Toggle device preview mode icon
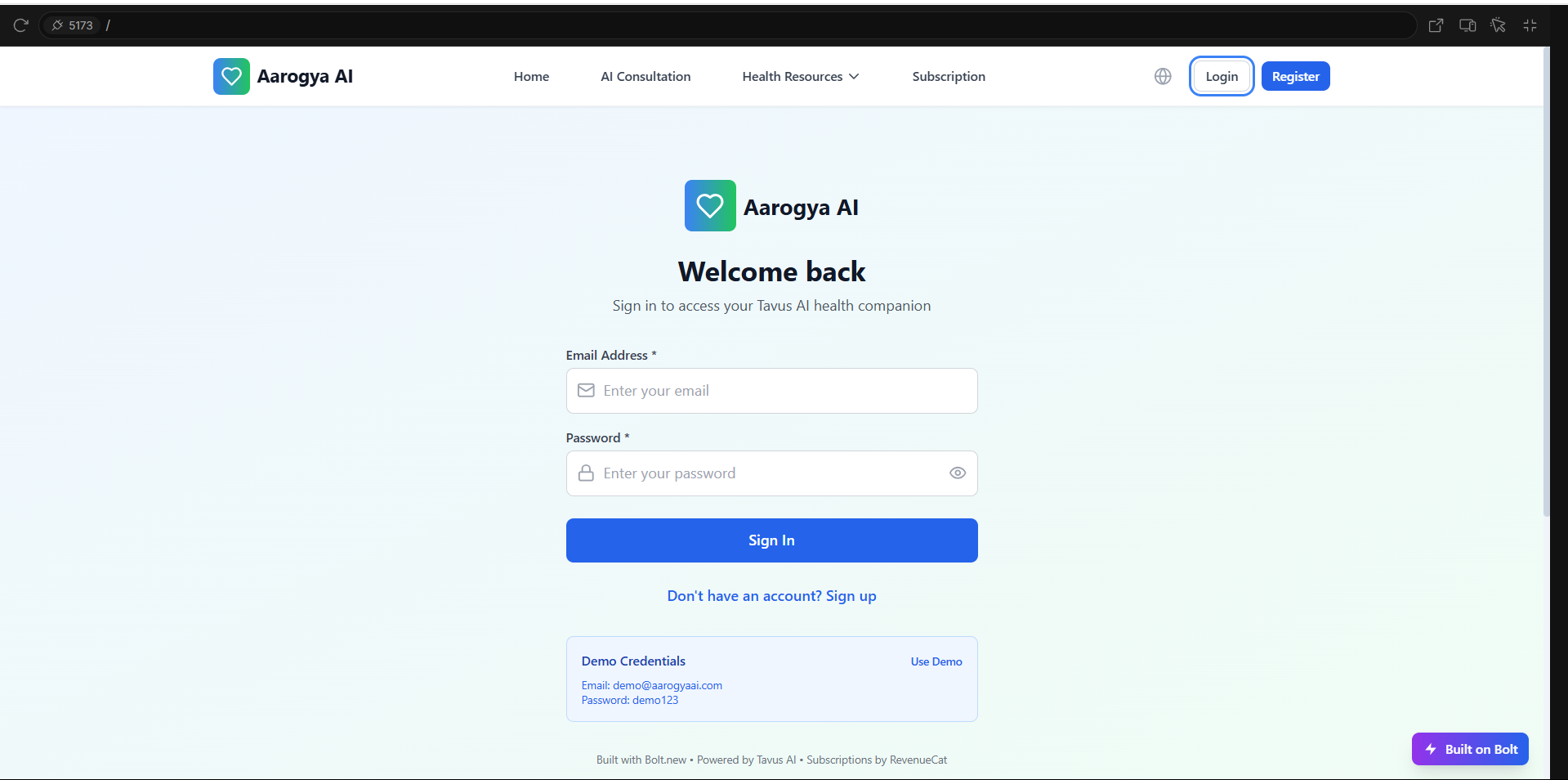 coord(1467,25)
